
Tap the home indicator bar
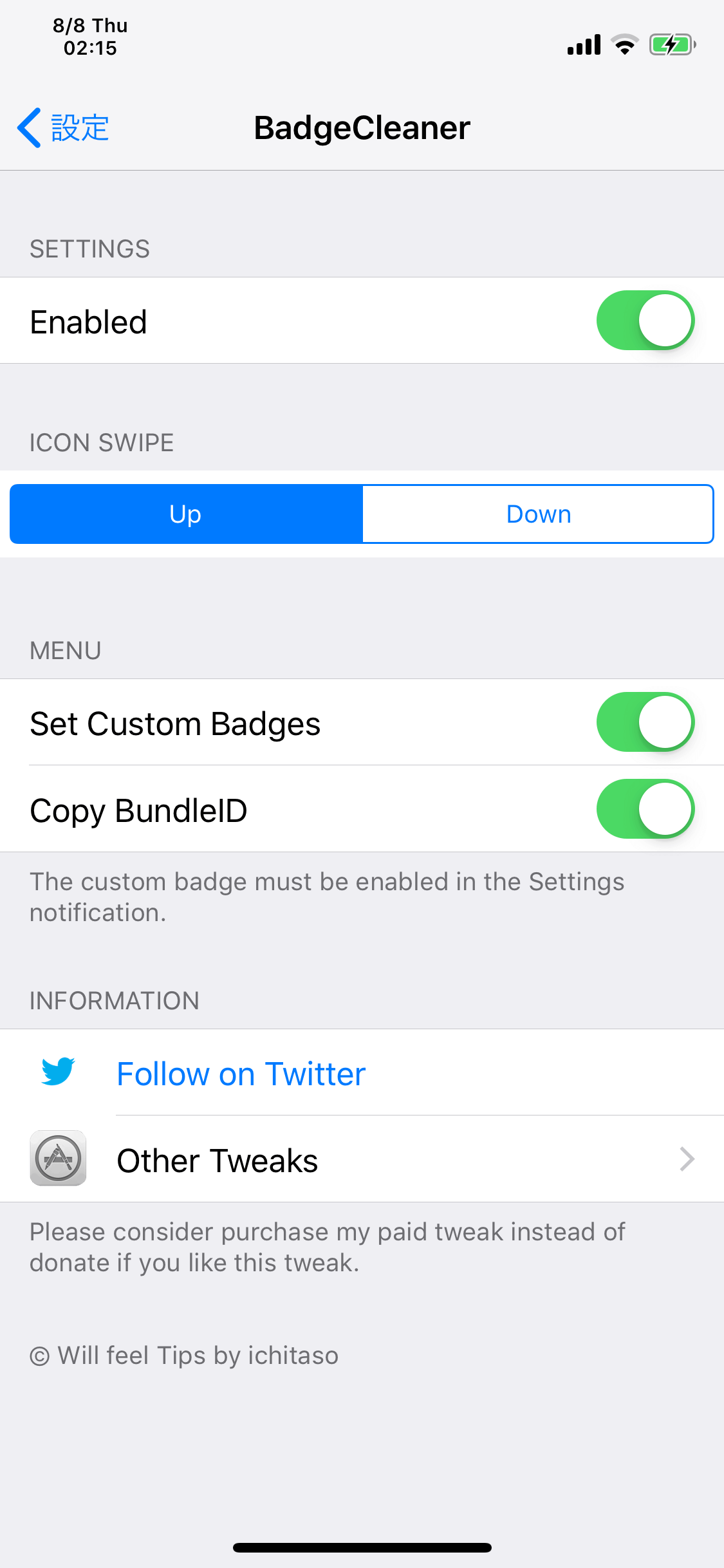point(362,1547)
